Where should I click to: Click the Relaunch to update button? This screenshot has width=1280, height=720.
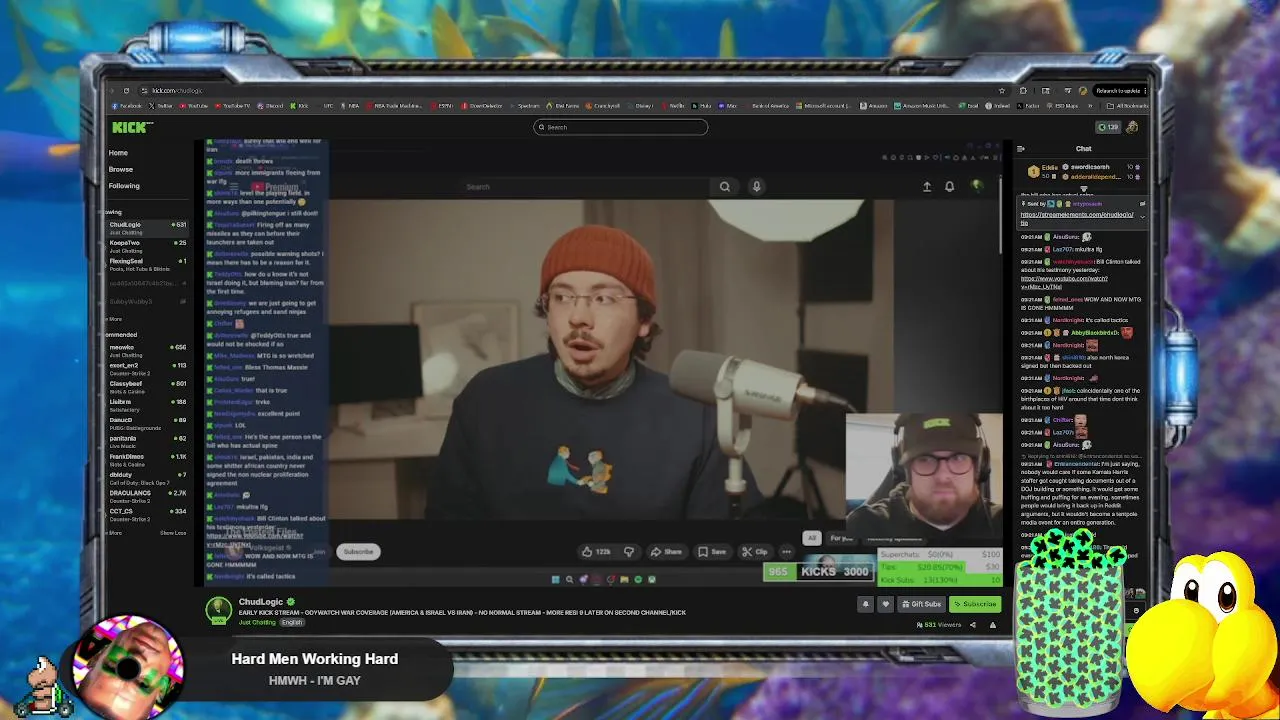coord(1119,91)
